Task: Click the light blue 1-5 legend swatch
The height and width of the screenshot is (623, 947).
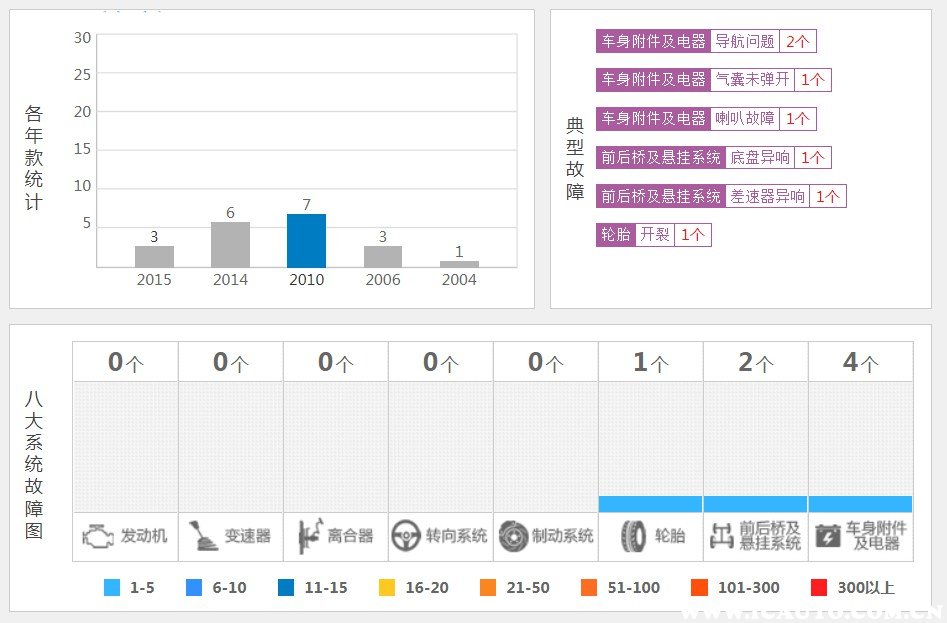Action: pyautogui.click(x=112, y=588)
